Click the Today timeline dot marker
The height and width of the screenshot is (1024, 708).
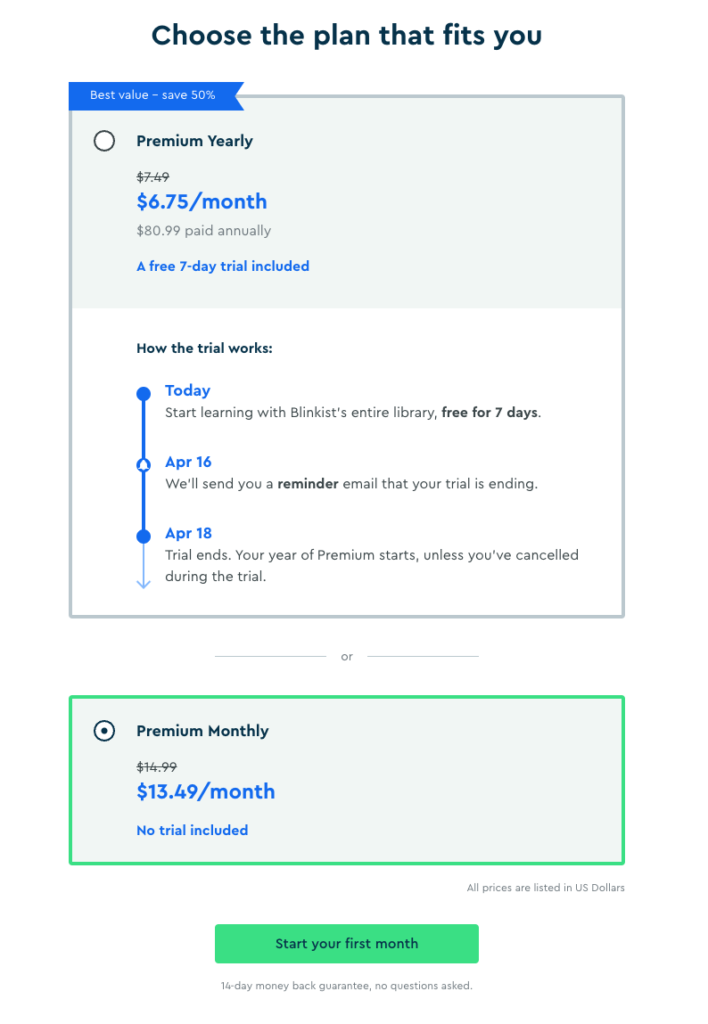(143, 393)
